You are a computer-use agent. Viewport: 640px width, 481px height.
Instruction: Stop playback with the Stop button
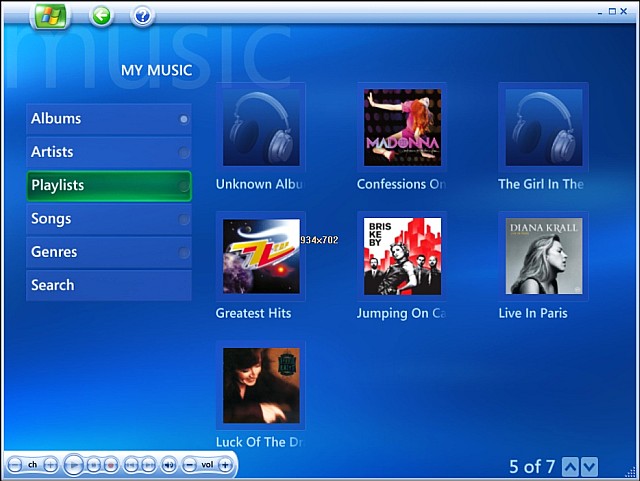tap(93, 465)
